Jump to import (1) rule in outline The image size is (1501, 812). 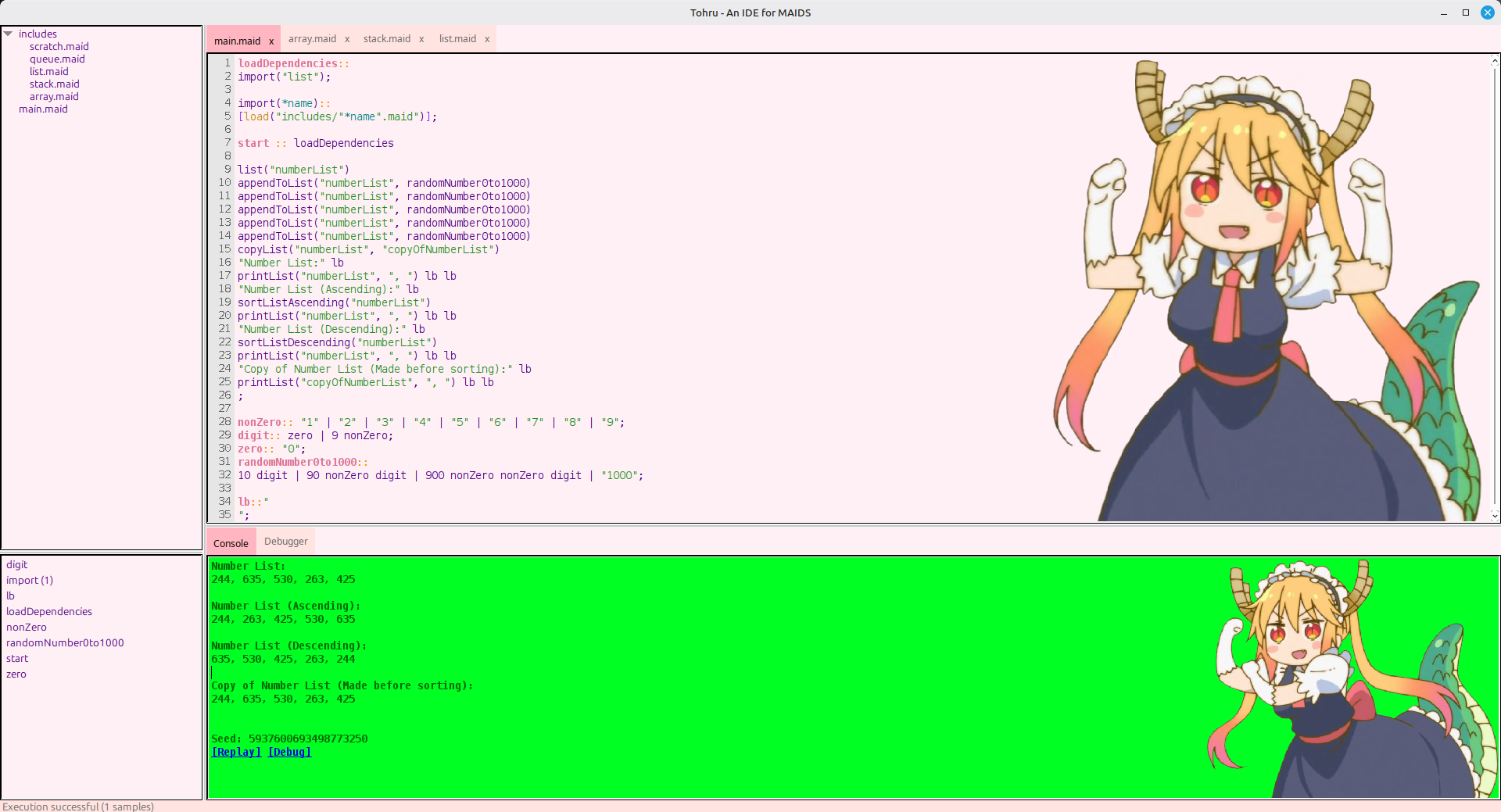tap(30, 580)
